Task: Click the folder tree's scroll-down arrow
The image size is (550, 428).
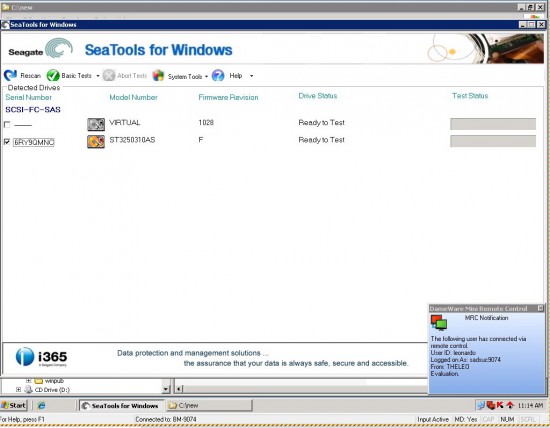Action: [166, 389]
